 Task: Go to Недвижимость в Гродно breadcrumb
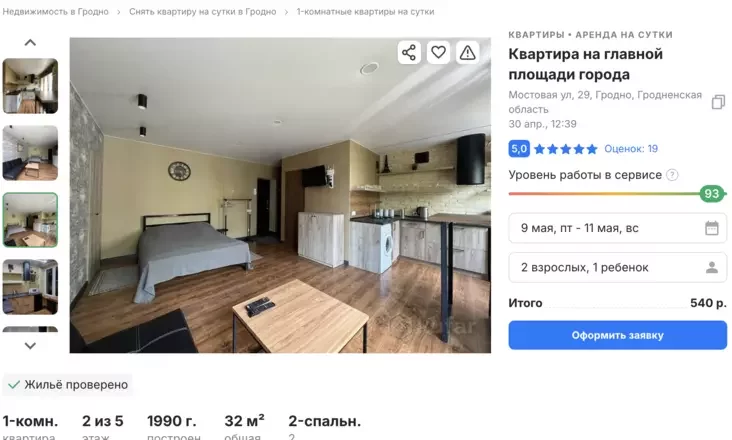point(56,12)
